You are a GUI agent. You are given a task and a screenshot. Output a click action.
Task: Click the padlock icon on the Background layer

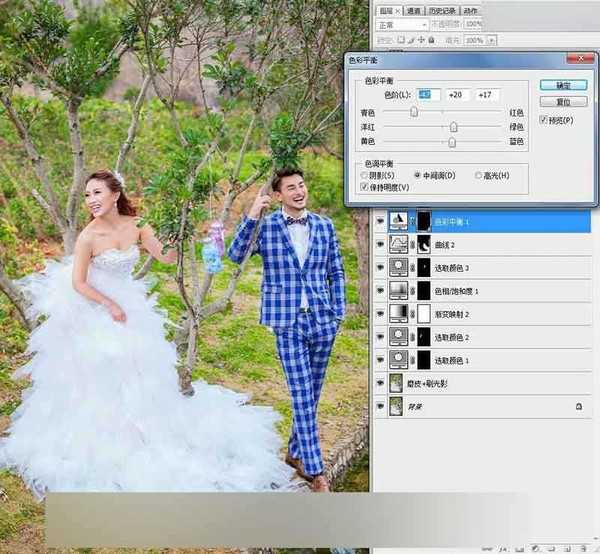pyautogui.click(x=579, y=406)
